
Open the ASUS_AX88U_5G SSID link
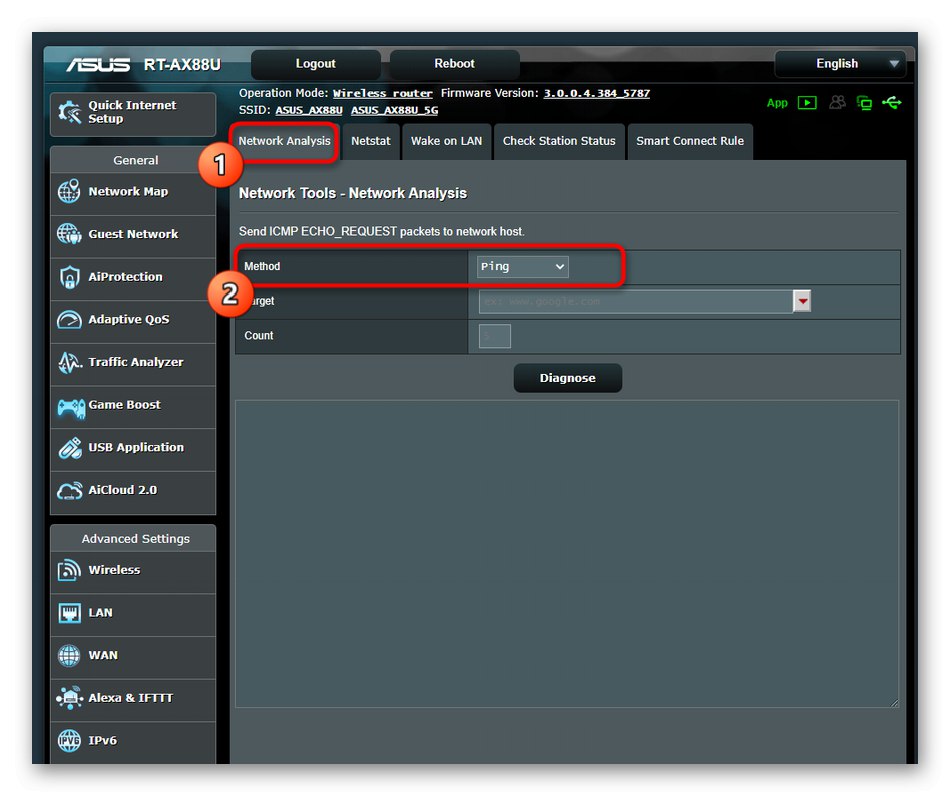click(394, 110)
